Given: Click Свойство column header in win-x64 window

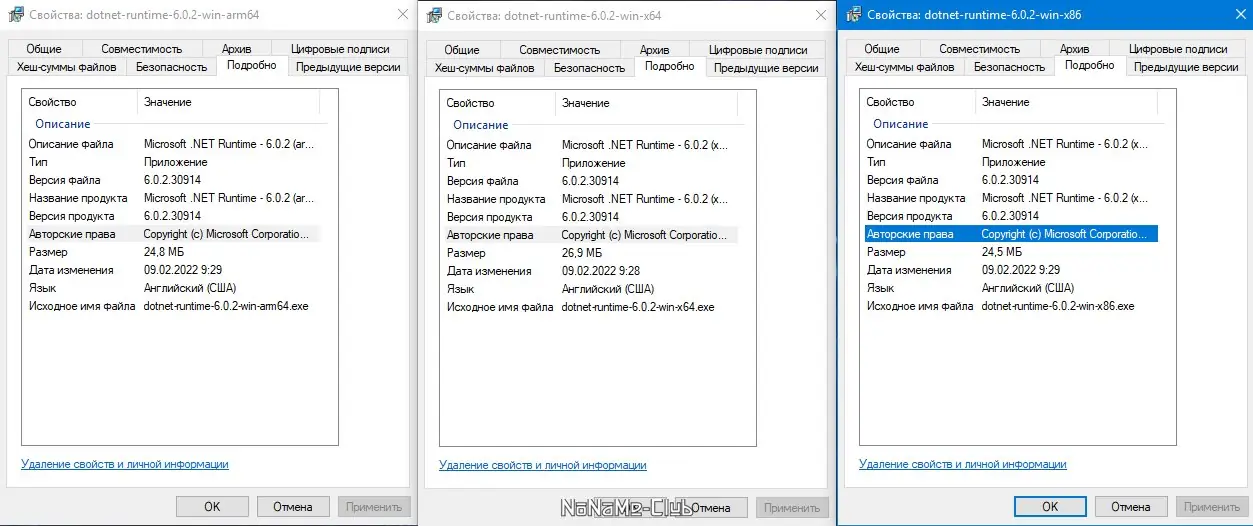Looking at the screenshot, I should [x=497, y=103].
